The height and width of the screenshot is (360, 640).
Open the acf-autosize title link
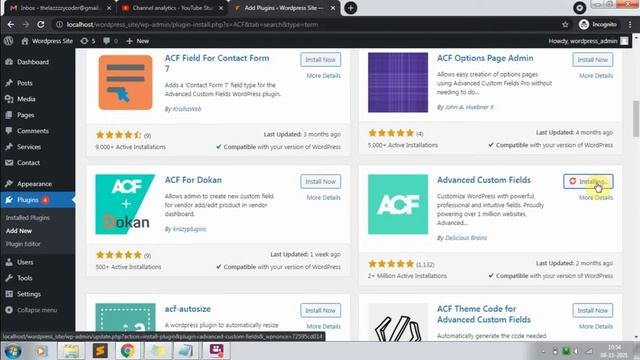click(x=187, y=309)
